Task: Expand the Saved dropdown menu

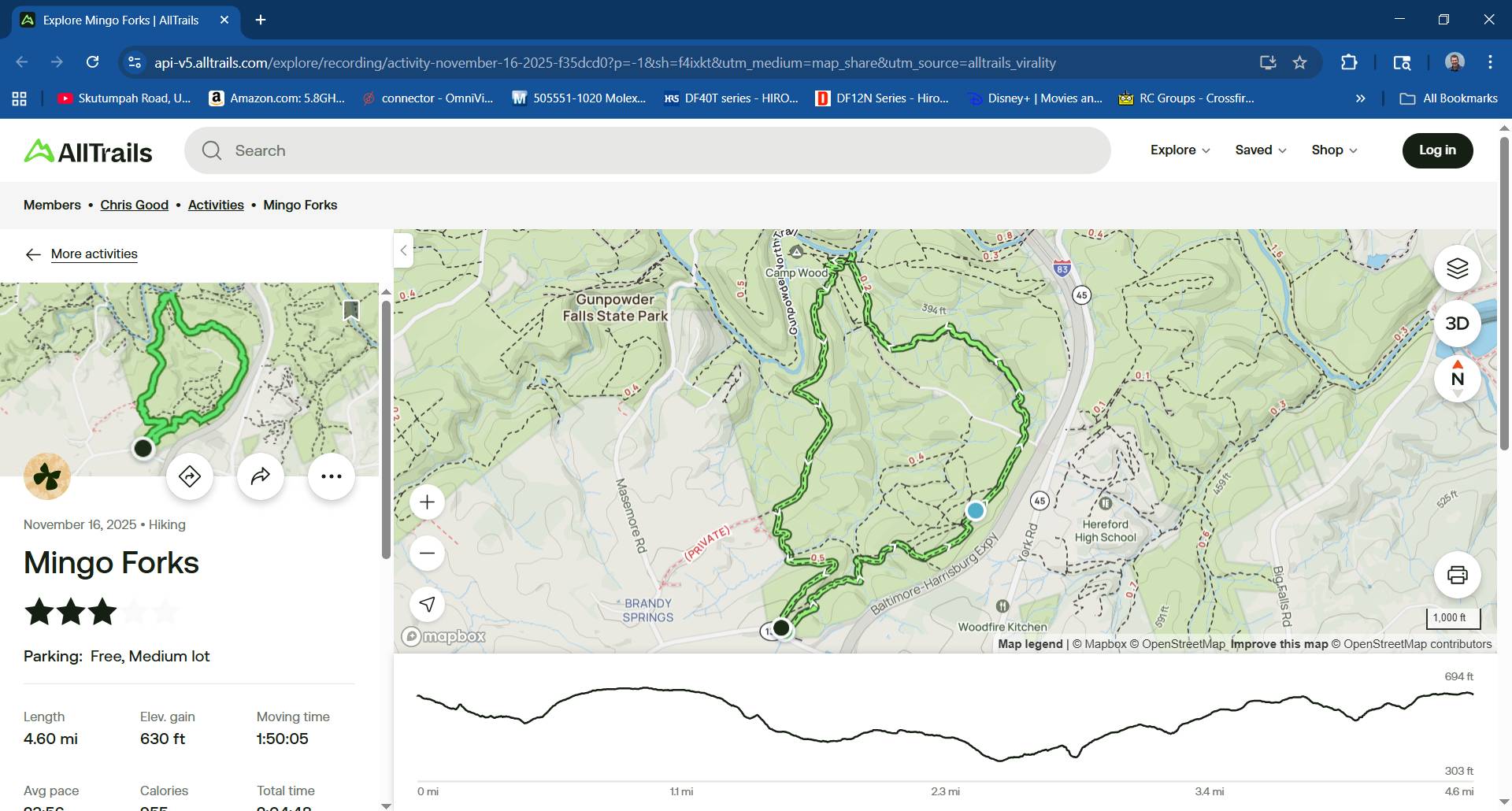Action: (1260, 150)
